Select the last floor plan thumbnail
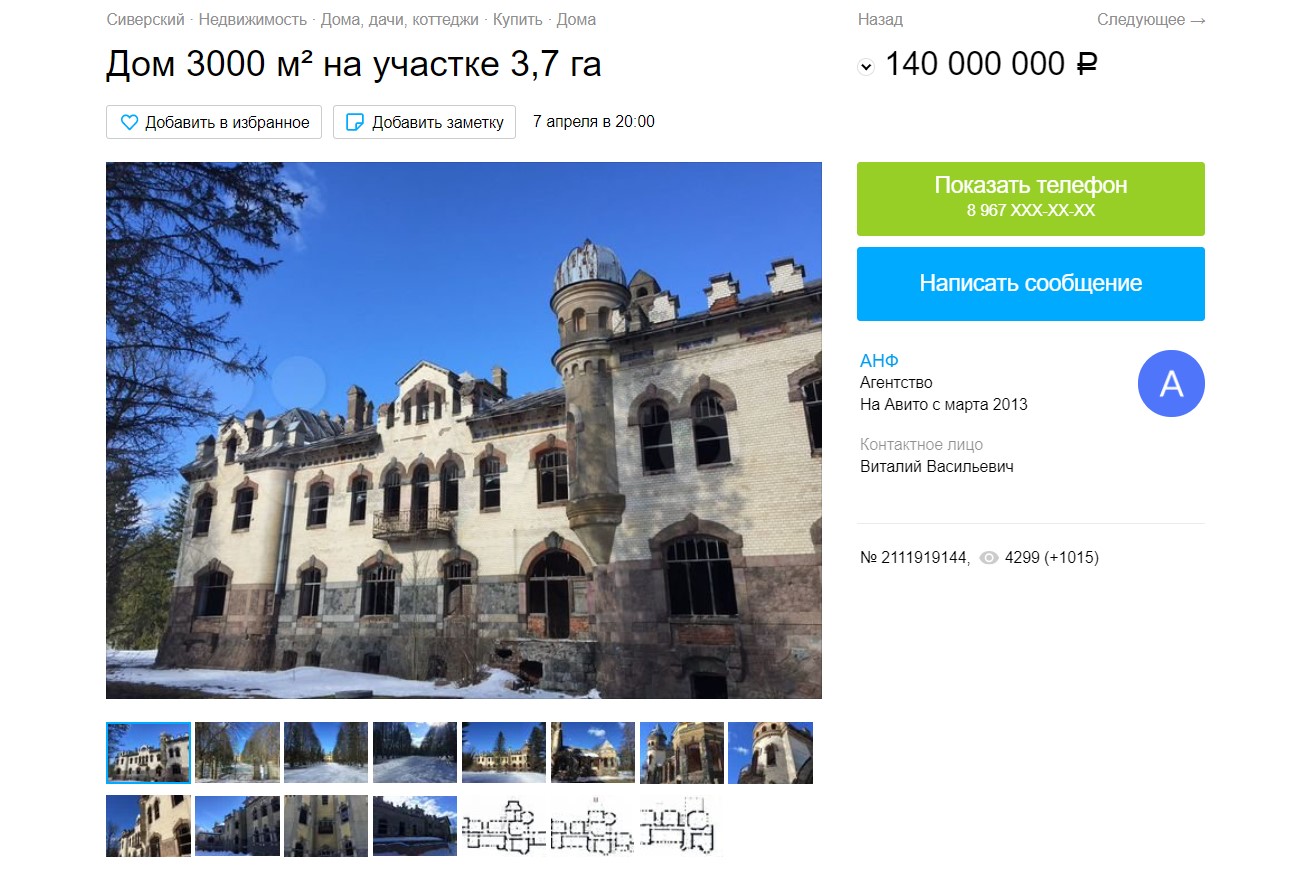This screenshot has height=877, width=1300. tap(682, 826)
